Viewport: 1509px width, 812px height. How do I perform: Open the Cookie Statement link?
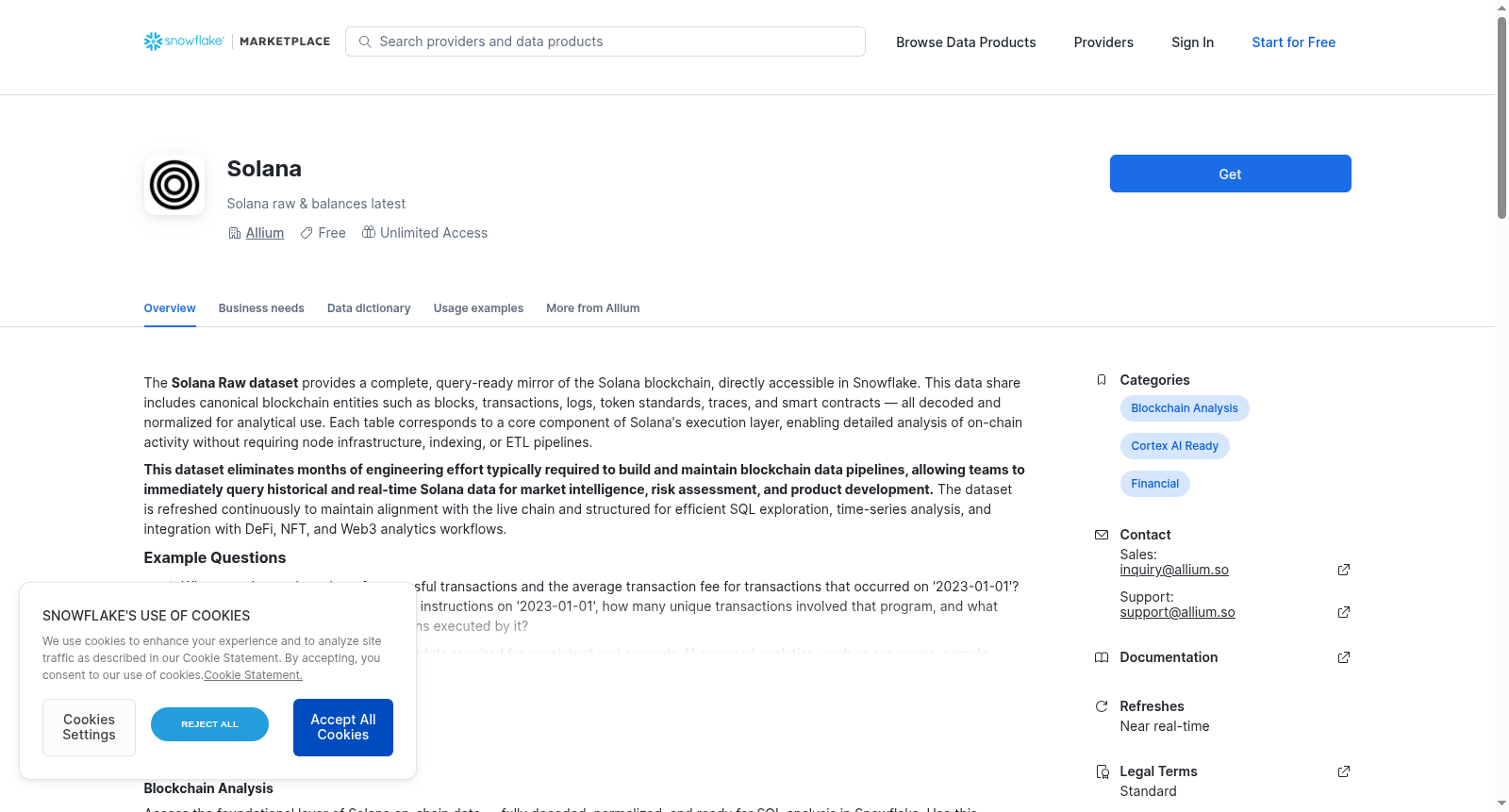254,675
